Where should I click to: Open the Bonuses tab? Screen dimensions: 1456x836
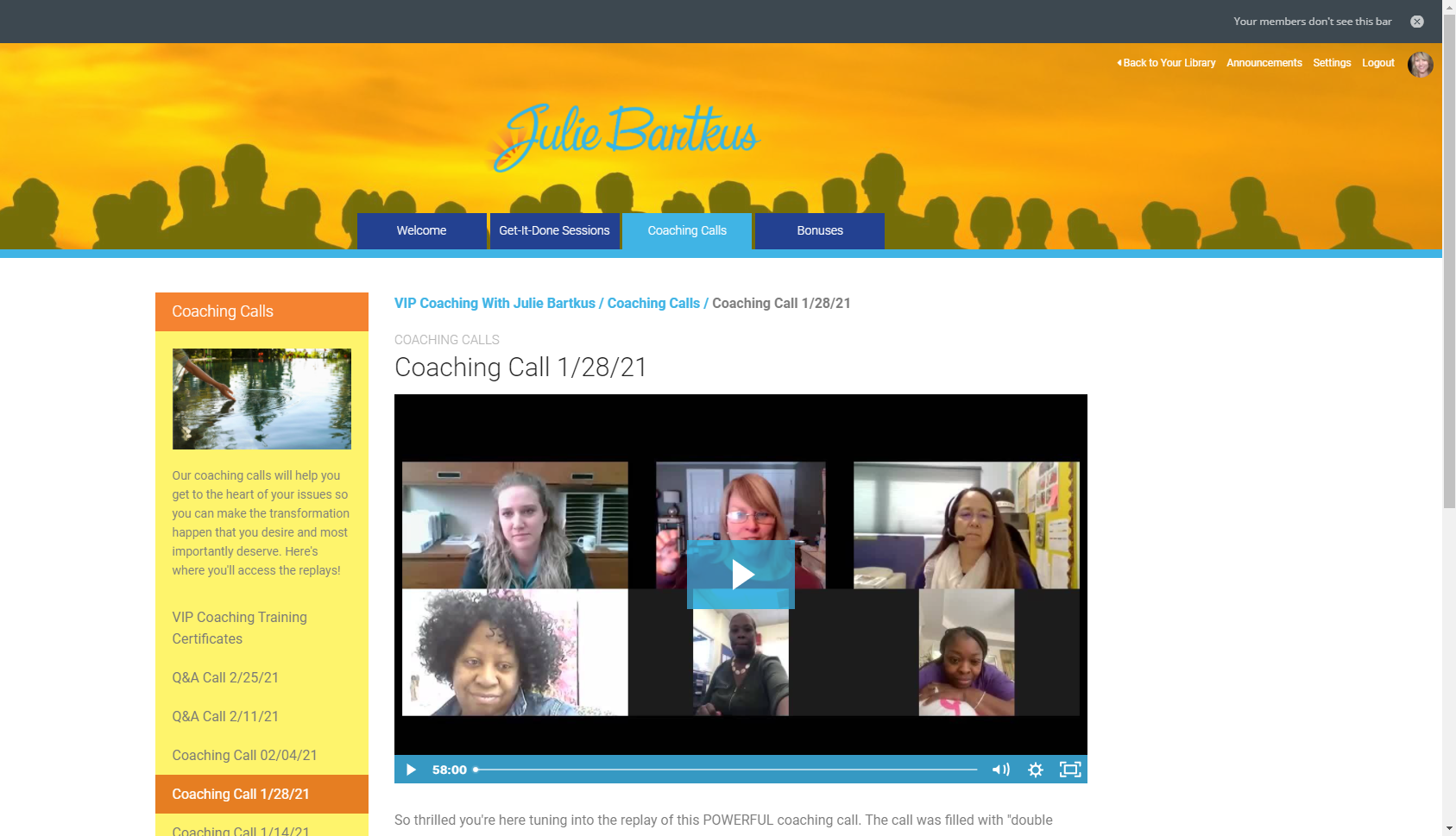click(x=820, y=231)
